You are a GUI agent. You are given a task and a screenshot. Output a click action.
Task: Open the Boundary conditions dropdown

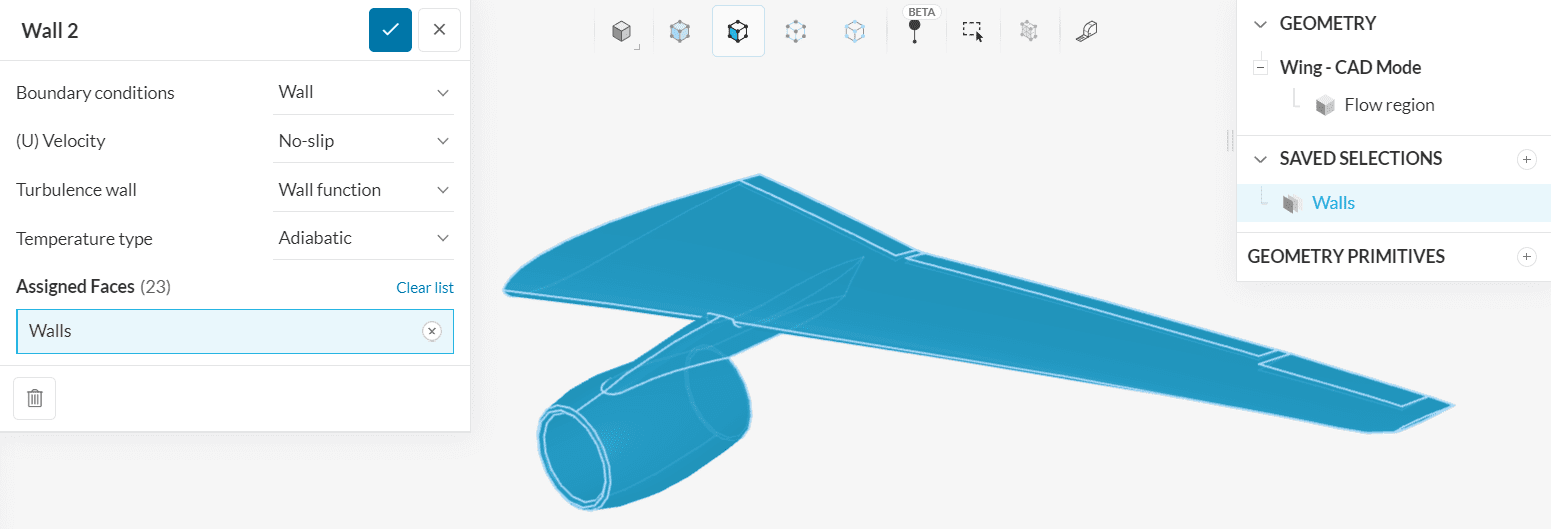(x=363, y=92)
